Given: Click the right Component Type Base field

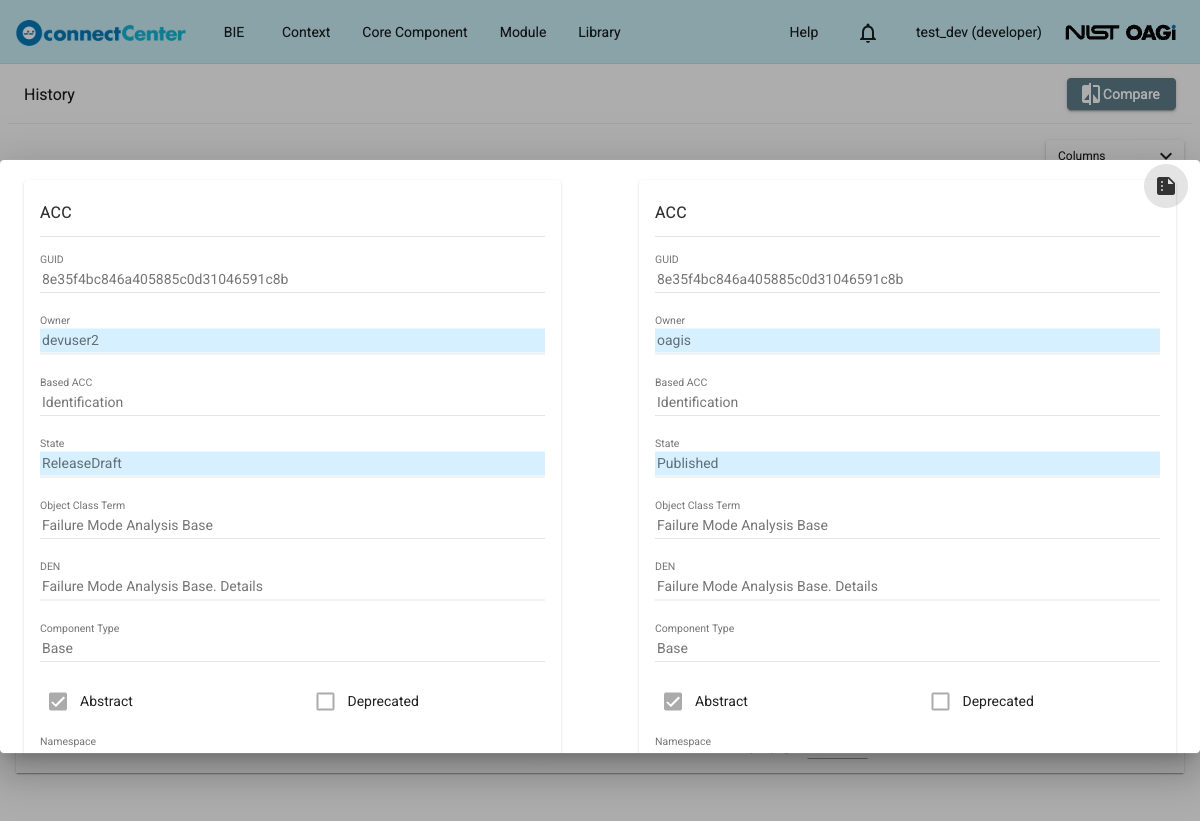Looking at the screenshot, I should point(907,649).
